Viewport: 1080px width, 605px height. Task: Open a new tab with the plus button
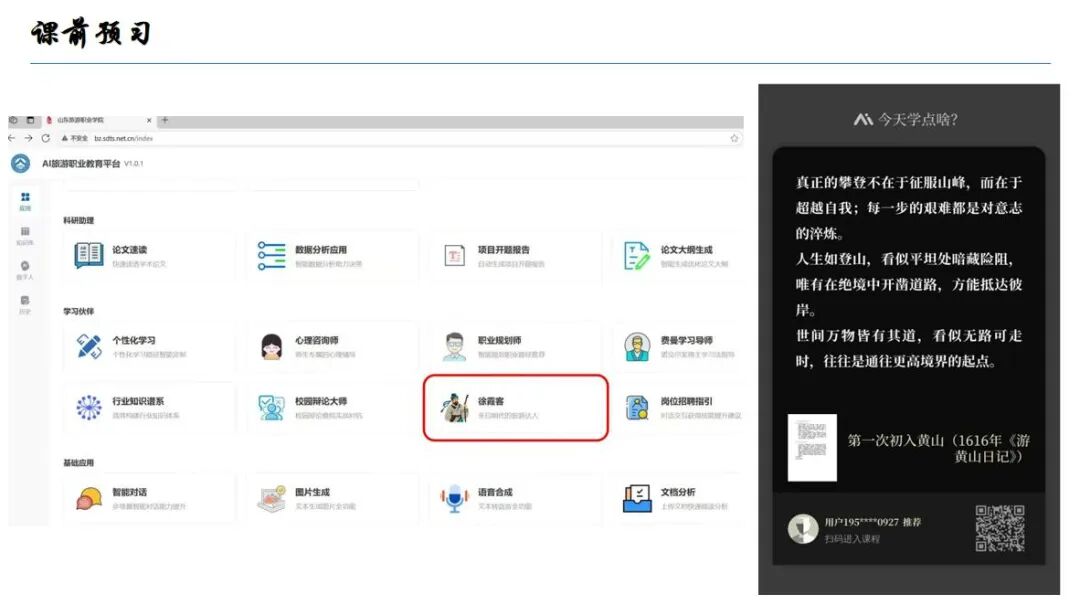(165, 120)
